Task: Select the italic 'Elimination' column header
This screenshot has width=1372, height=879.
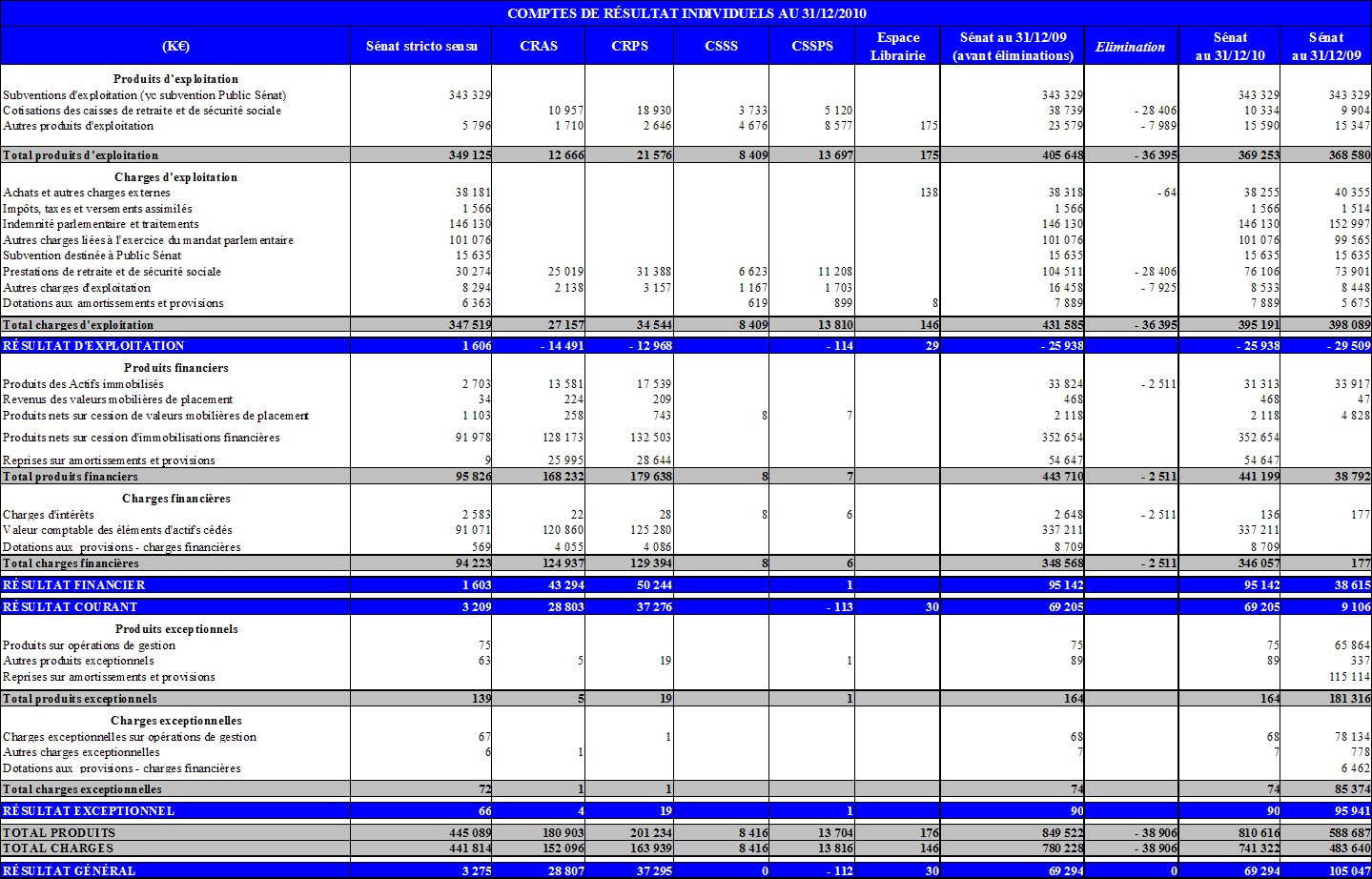Action: coord(1130,47)
